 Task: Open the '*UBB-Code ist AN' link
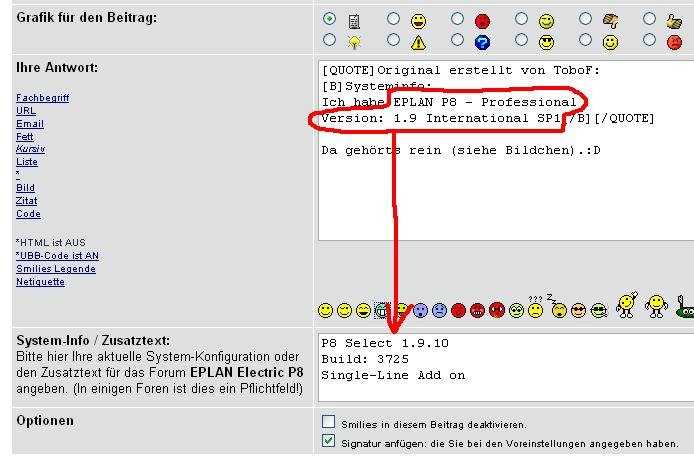coord(58,255)
